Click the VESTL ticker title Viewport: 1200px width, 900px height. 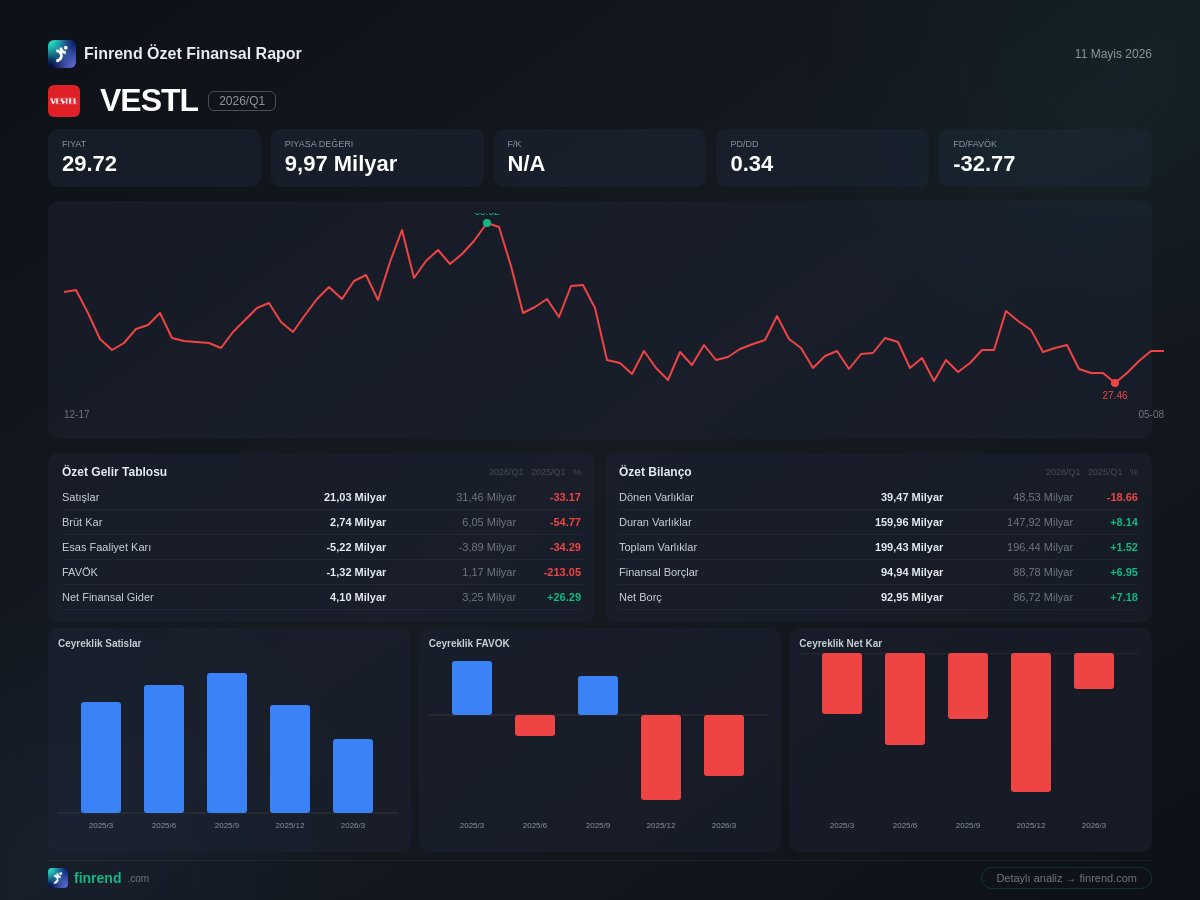tap(149, 100)
